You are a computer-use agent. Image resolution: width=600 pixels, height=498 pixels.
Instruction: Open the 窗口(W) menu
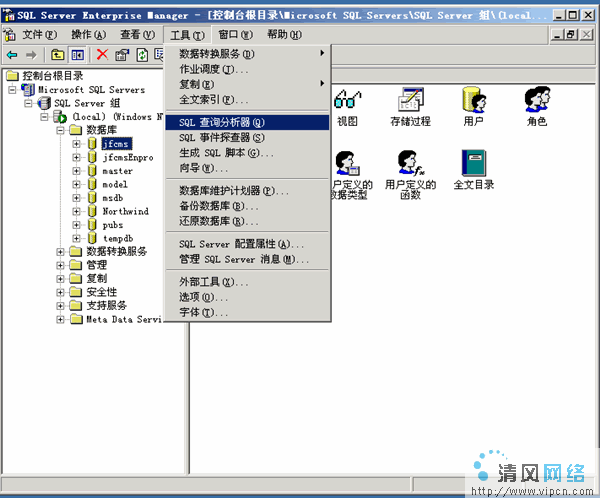[x=235, y=35]
